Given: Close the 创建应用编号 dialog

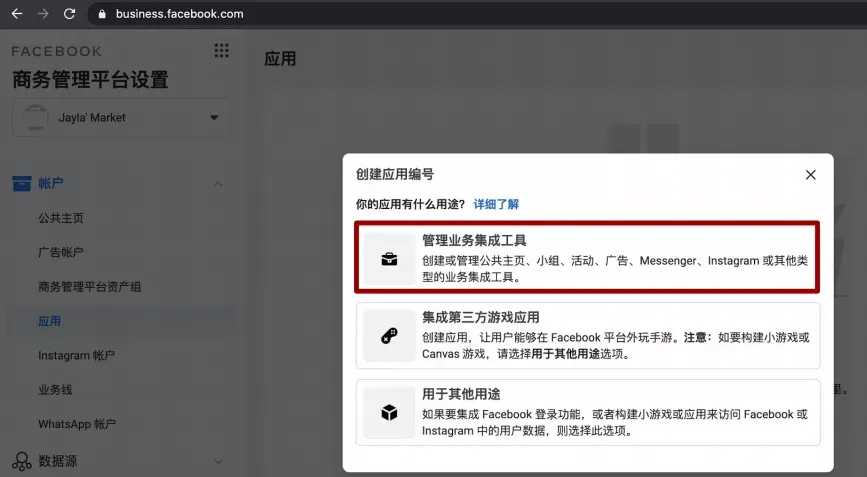Looking at the screenshot, I should click(811, 175).
